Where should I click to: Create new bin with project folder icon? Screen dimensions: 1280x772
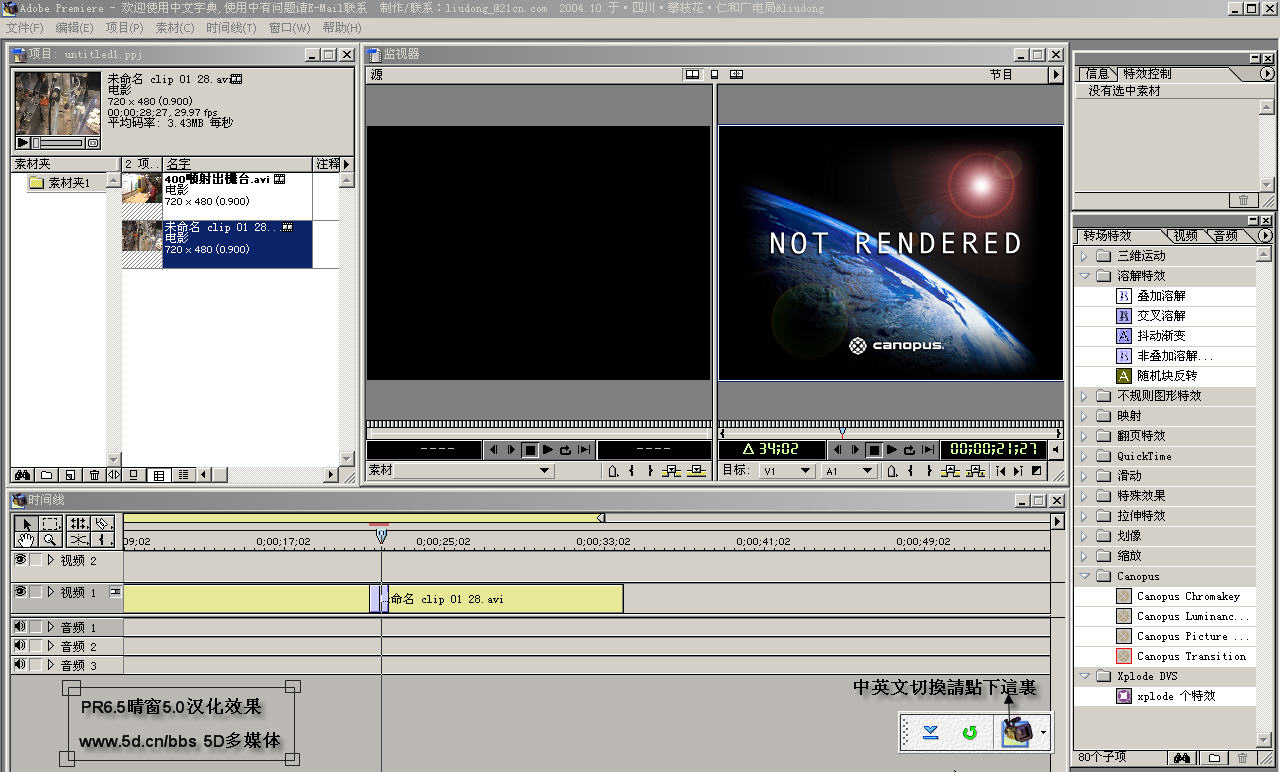pyautogui.click(x=46, y=475)
